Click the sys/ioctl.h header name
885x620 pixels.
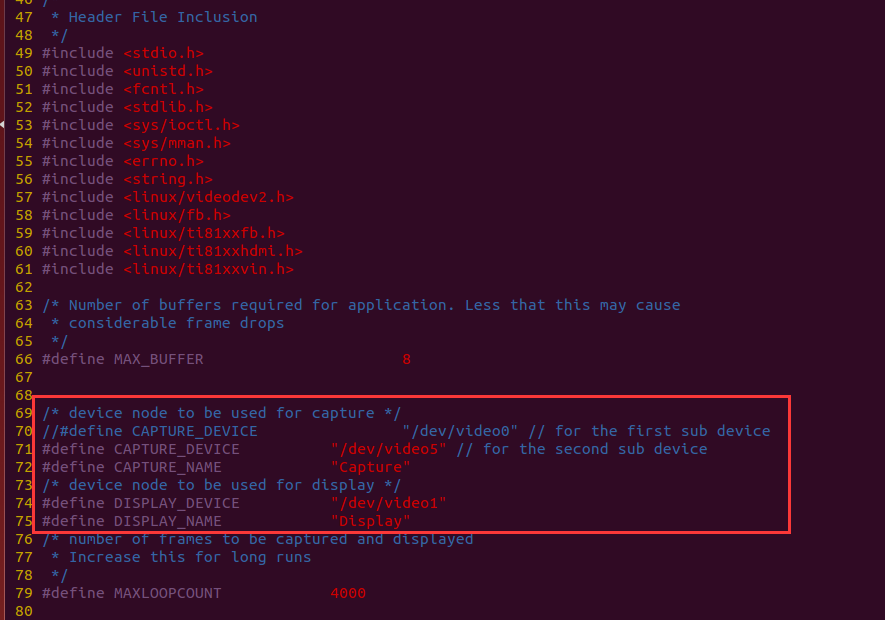click(x=181, y=125)
